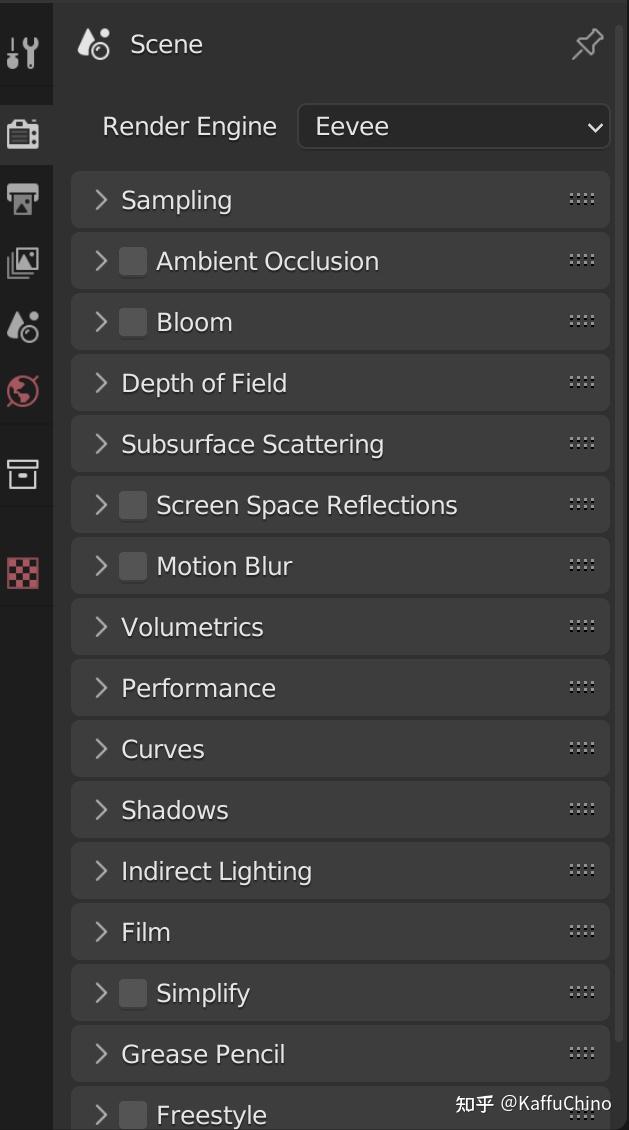The width and height of the screenshot is (629, 1130).
Task: Select the Scene properties tab icon
Action: [23, 327]
